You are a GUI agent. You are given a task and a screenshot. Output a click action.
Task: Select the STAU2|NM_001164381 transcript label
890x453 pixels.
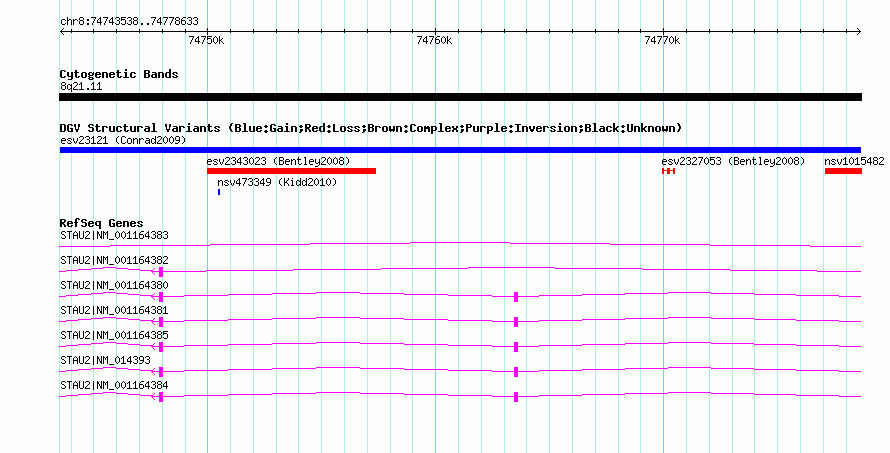click(114, 310)
